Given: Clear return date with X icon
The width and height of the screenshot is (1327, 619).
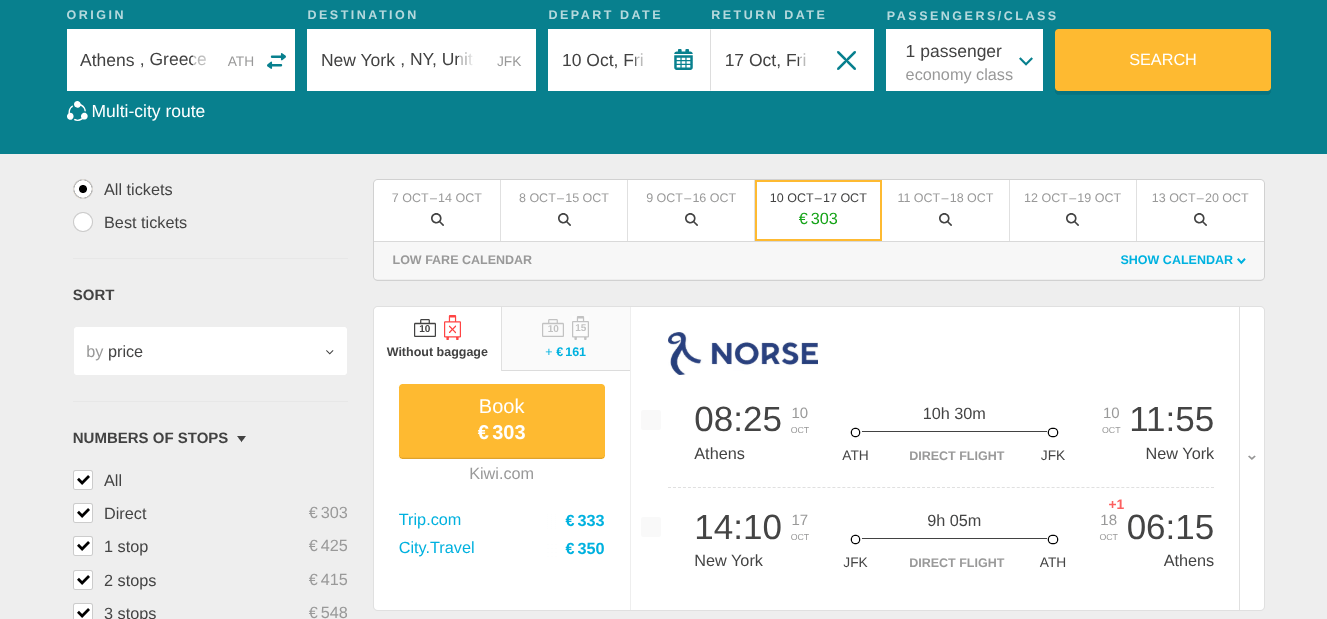Looking at the screenshot, I should [846, 61].
